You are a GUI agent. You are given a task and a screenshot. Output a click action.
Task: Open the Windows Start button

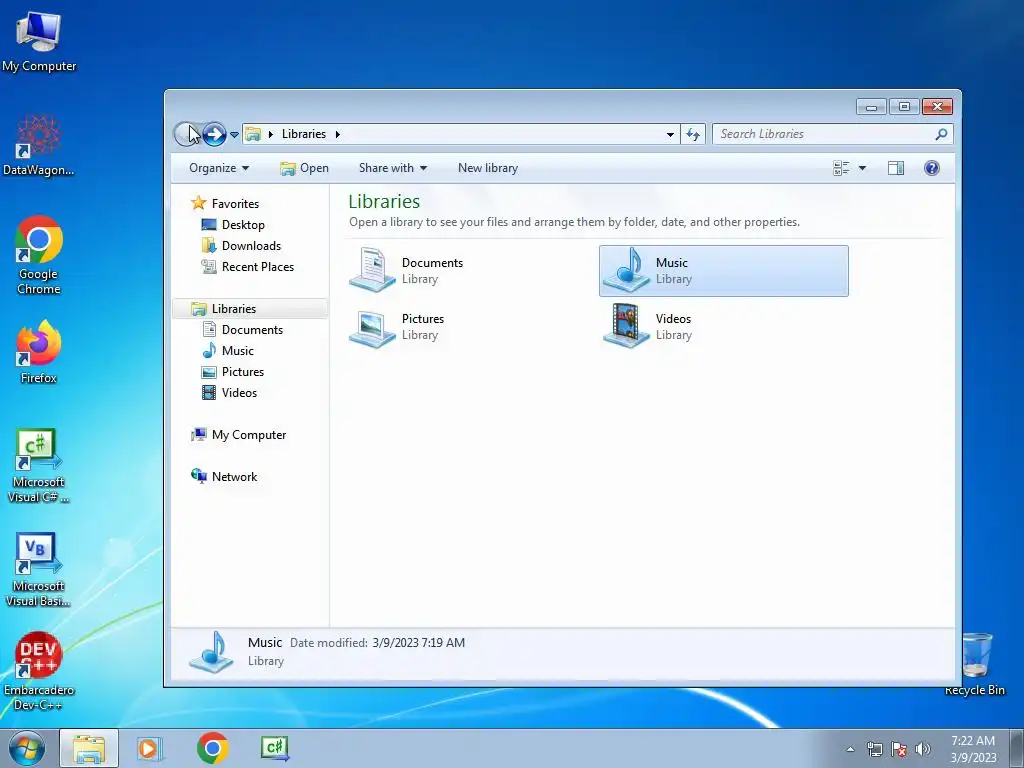click(x=27, y=748)
